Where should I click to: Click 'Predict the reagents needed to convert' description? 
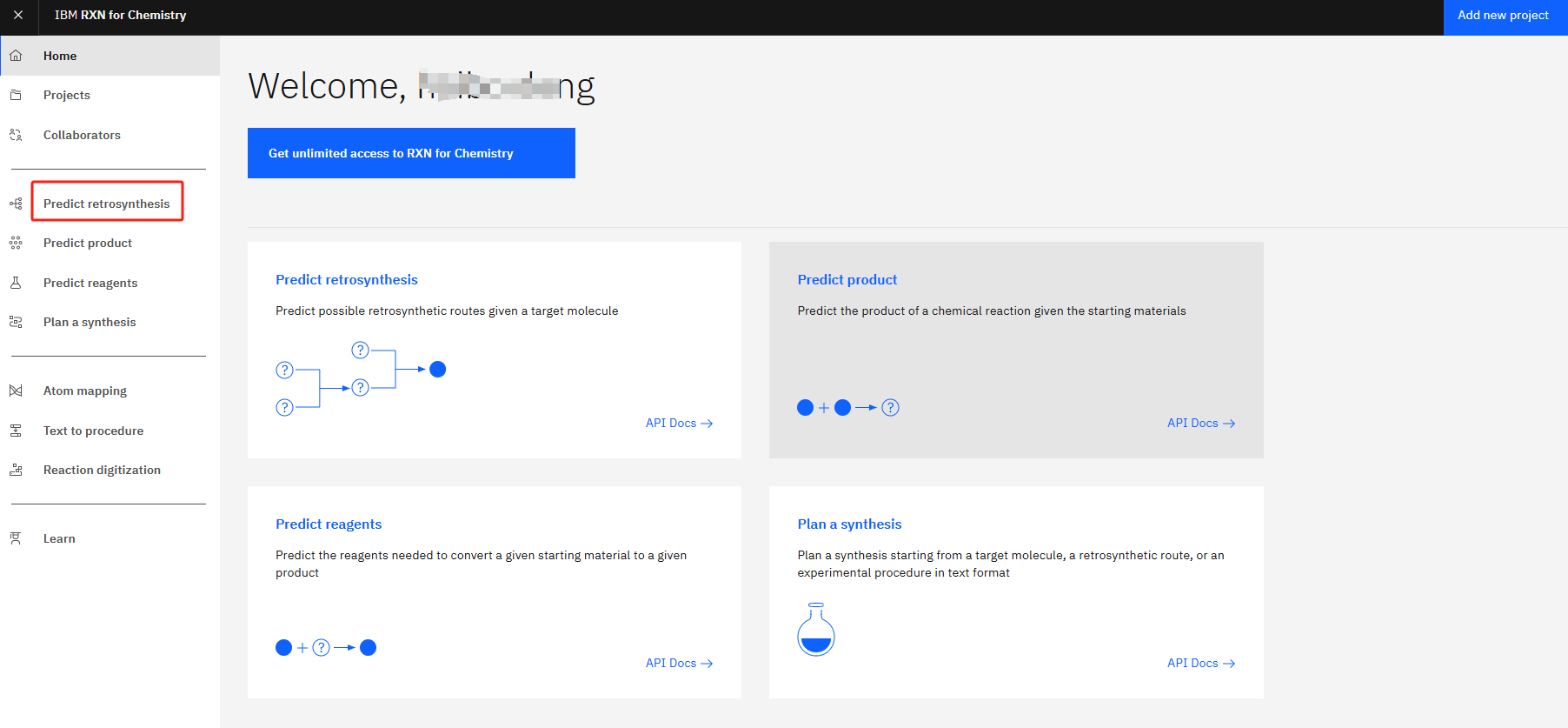point(481,564)
